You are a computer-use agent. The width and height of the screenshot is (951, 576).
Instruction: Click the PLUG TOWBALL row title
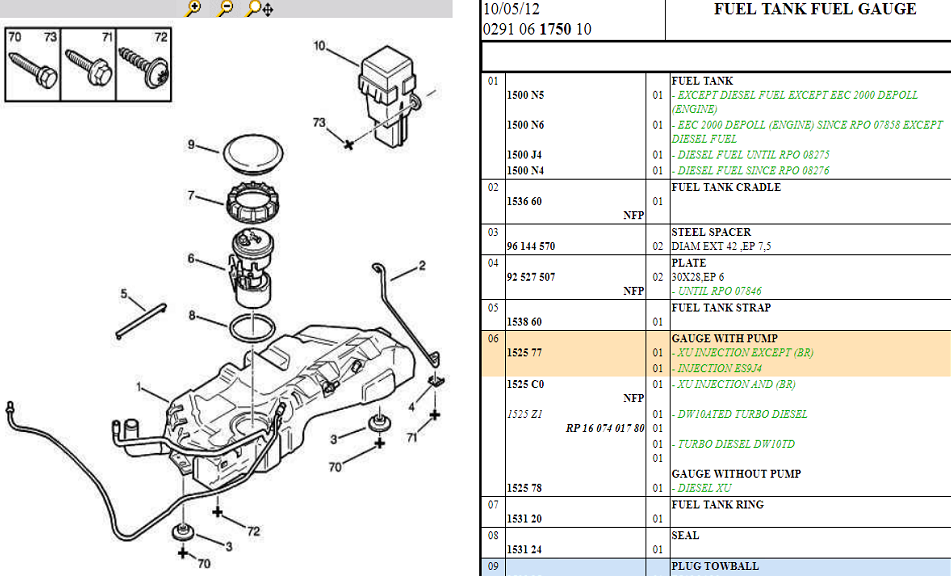(x=715, y=566)
